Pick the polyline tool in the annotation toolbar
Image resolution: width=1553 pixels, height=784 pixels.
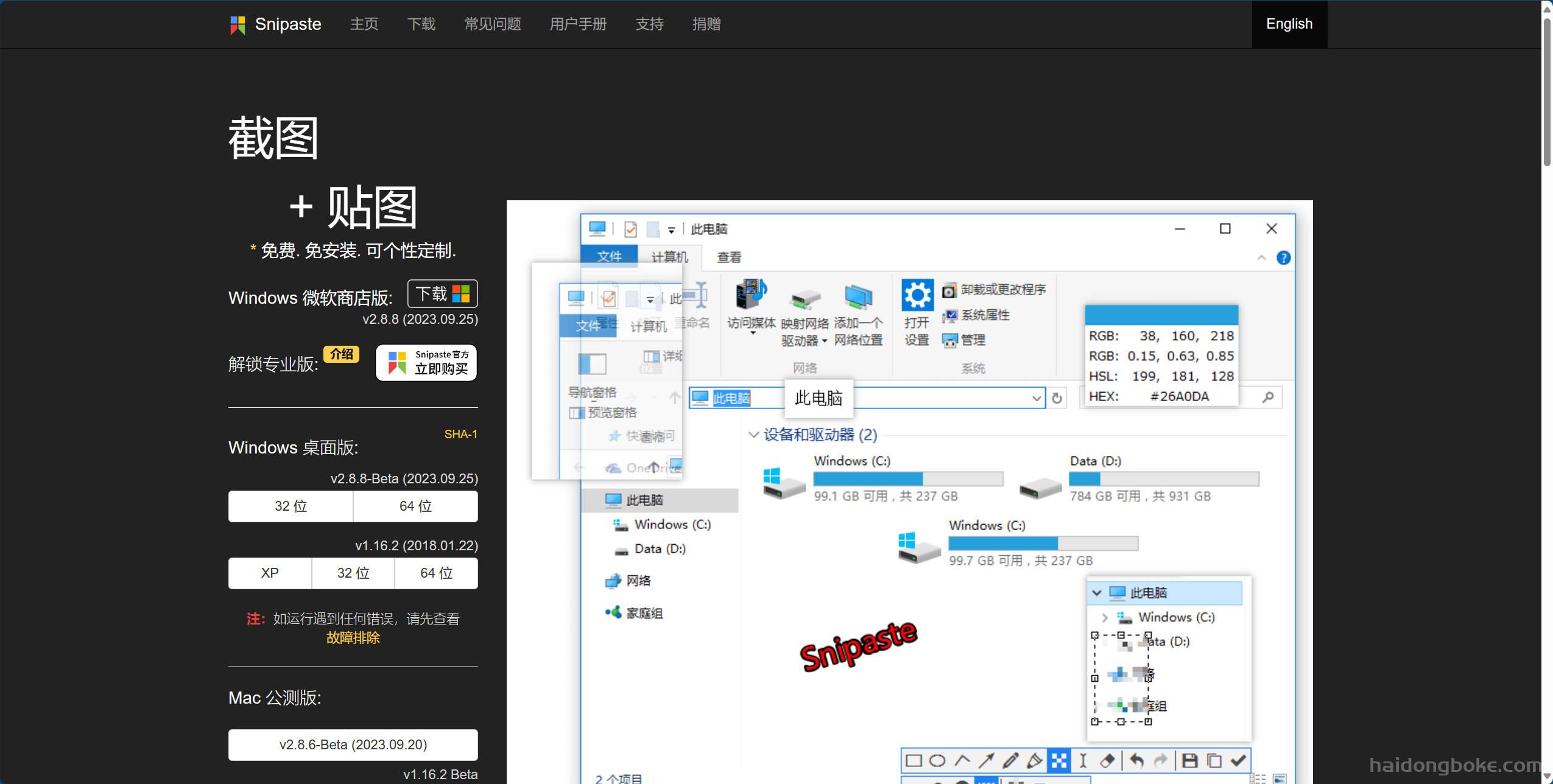tap(962, 760)
